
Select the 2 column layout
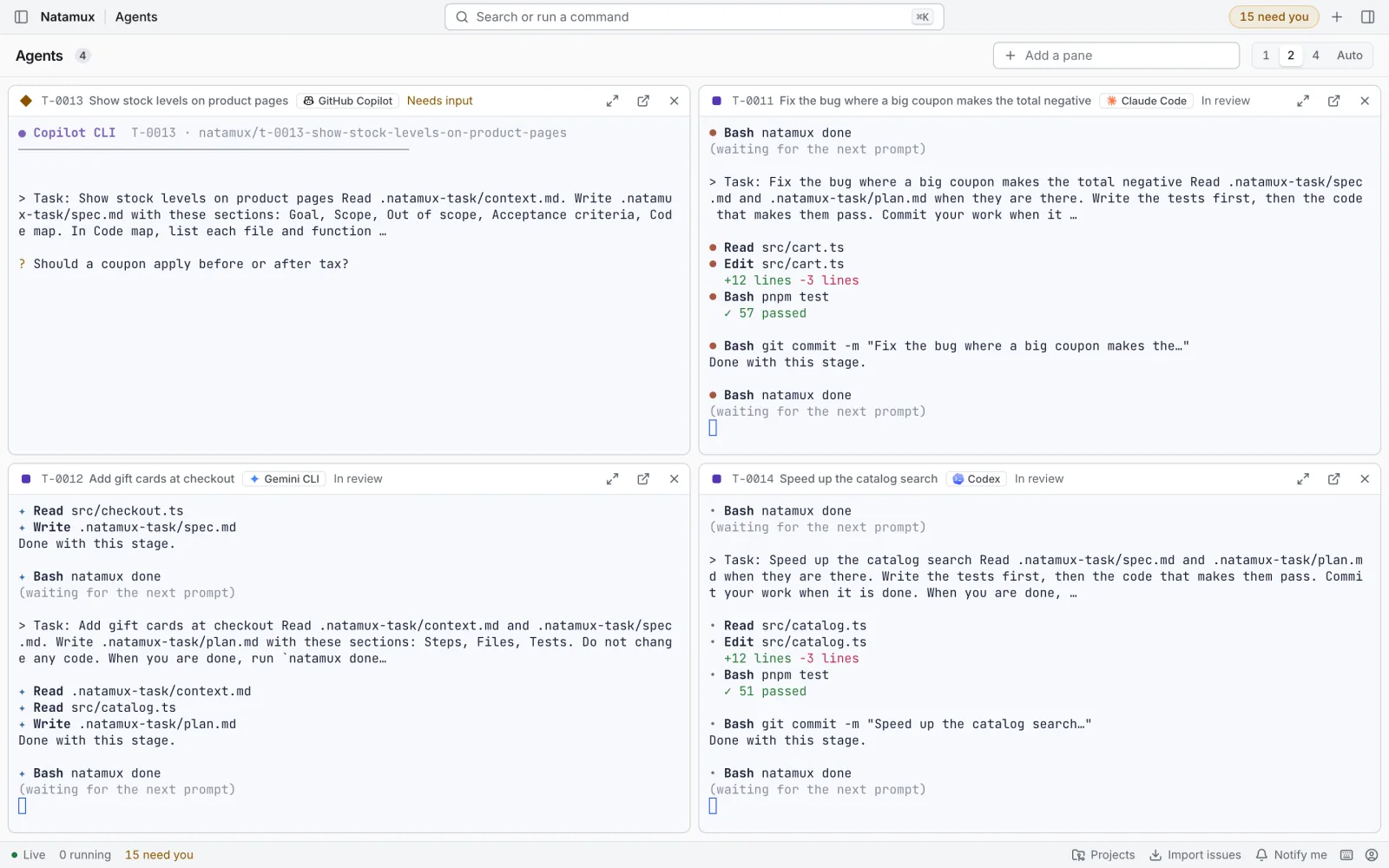point(1291,56)
